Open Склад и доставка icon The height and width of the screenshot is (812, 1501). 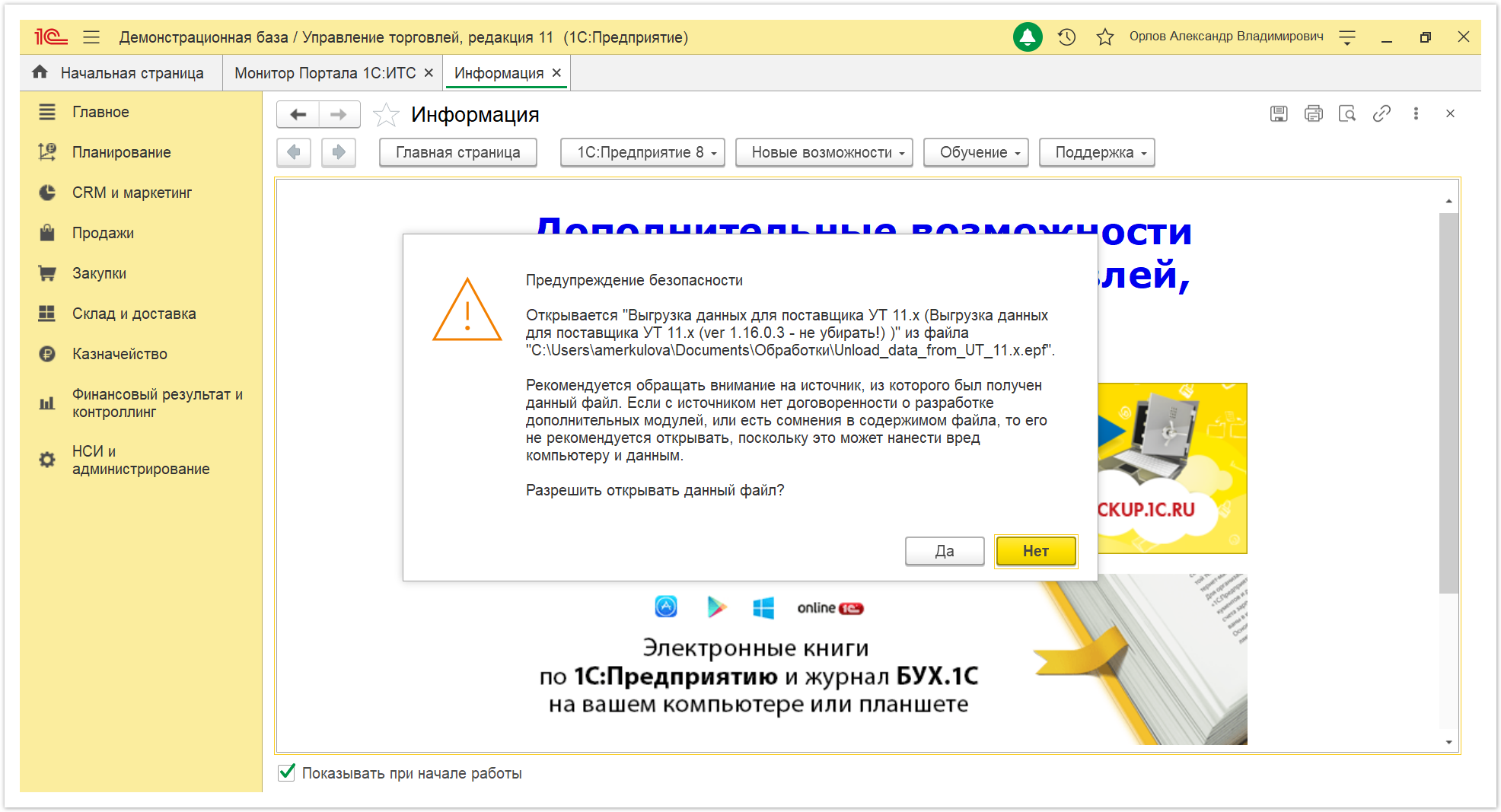pyautogui.click(x=47, y=314)
